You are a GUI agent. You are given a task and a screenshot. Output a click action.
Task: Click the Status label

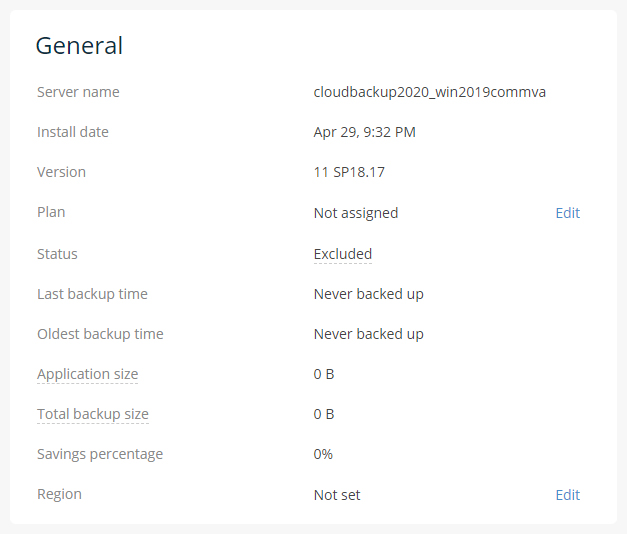pyautogui.click(x=57, y=254)
